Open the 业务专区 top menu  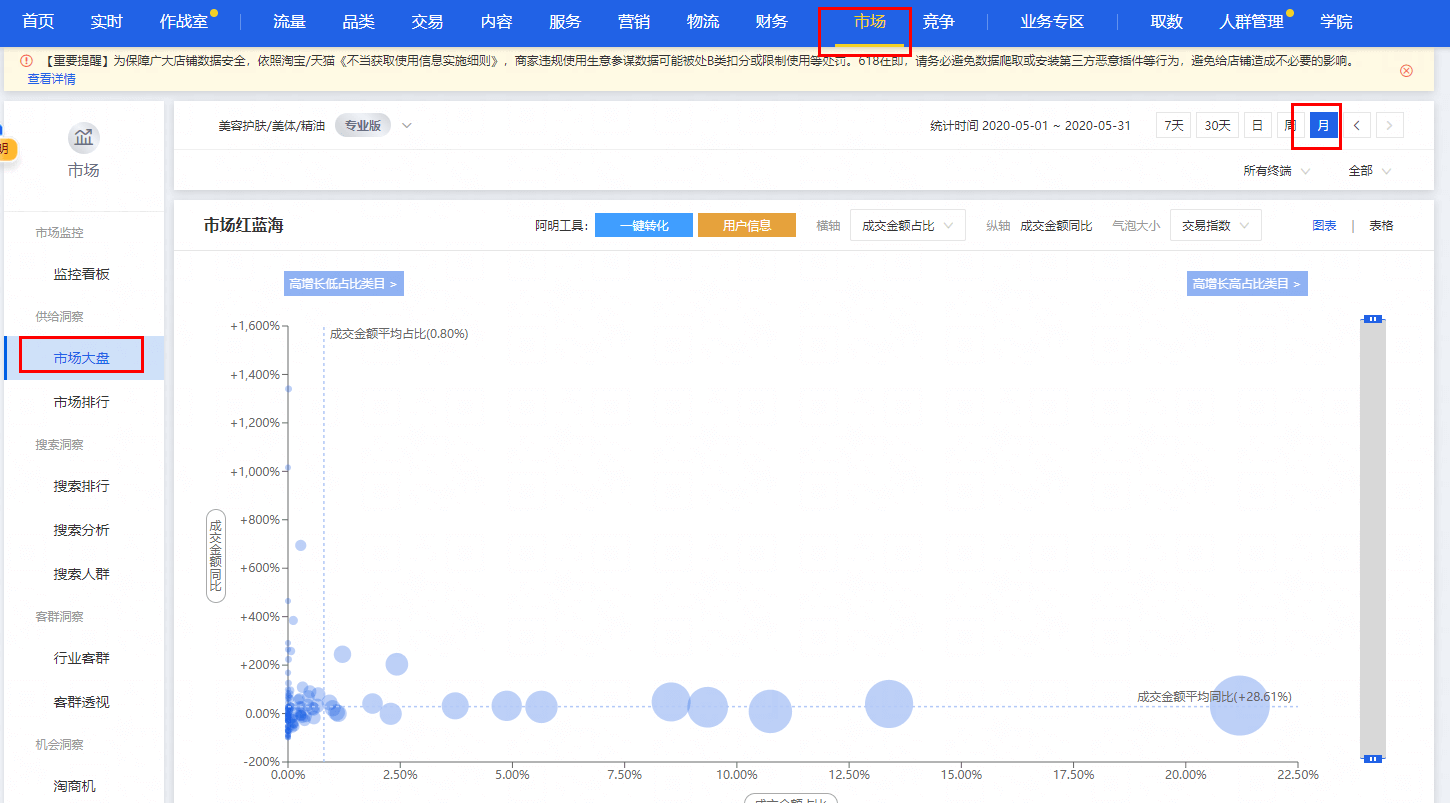[x=1052, y=22]
